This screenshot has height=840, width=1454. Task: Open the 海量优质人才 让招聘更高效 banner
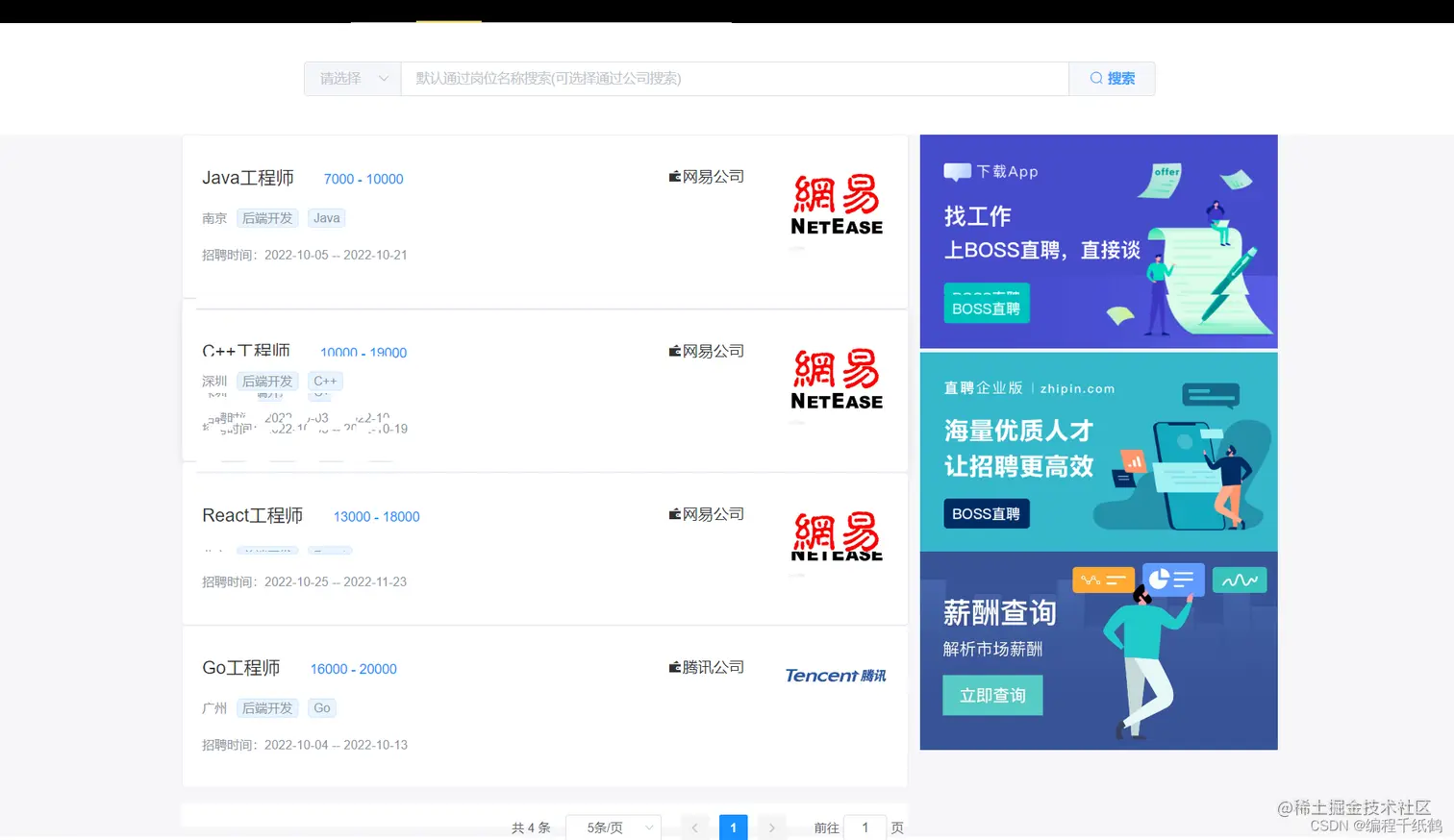tap(1098, 452)
